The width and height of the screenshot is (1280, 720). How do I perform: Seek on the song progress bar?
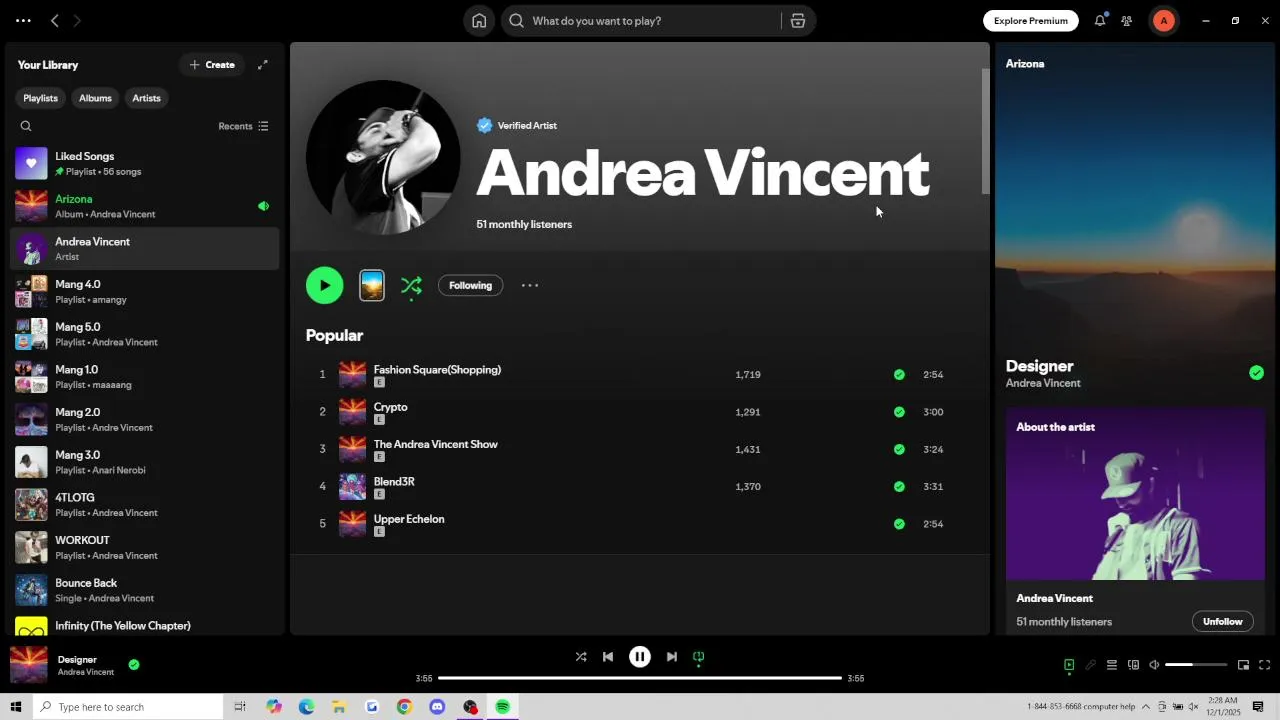640,678
